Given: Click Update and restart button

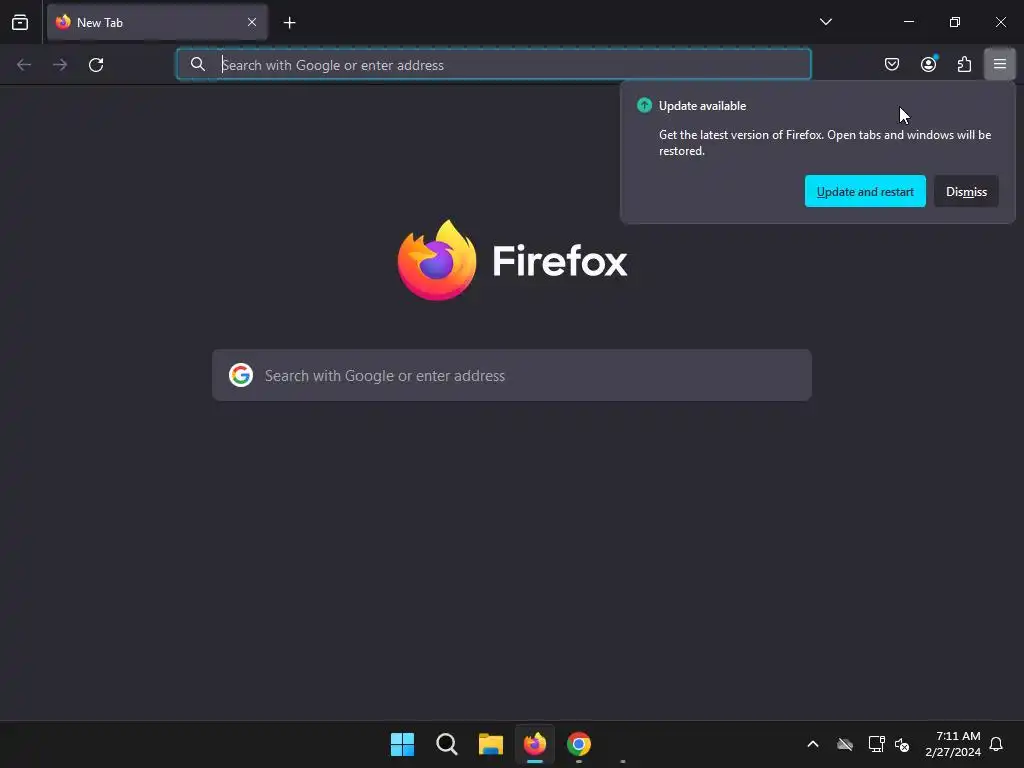Looking at the screenshot, I should (865, 191).
